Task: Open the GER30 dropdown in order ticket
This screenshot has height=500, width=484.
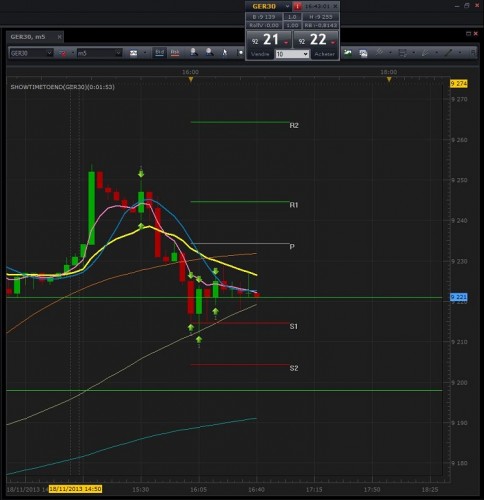Action: (x=287, y=6)
